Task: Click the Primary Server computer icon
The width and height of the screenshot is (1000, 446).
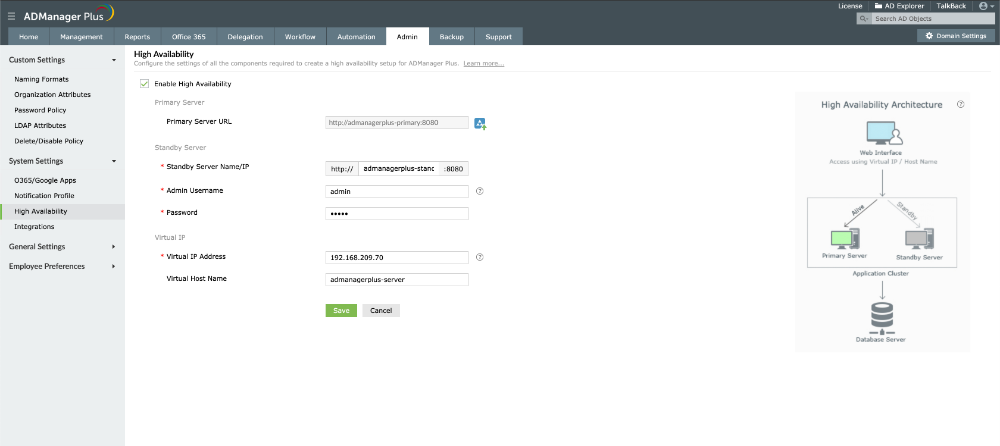Action: point(846,239)
